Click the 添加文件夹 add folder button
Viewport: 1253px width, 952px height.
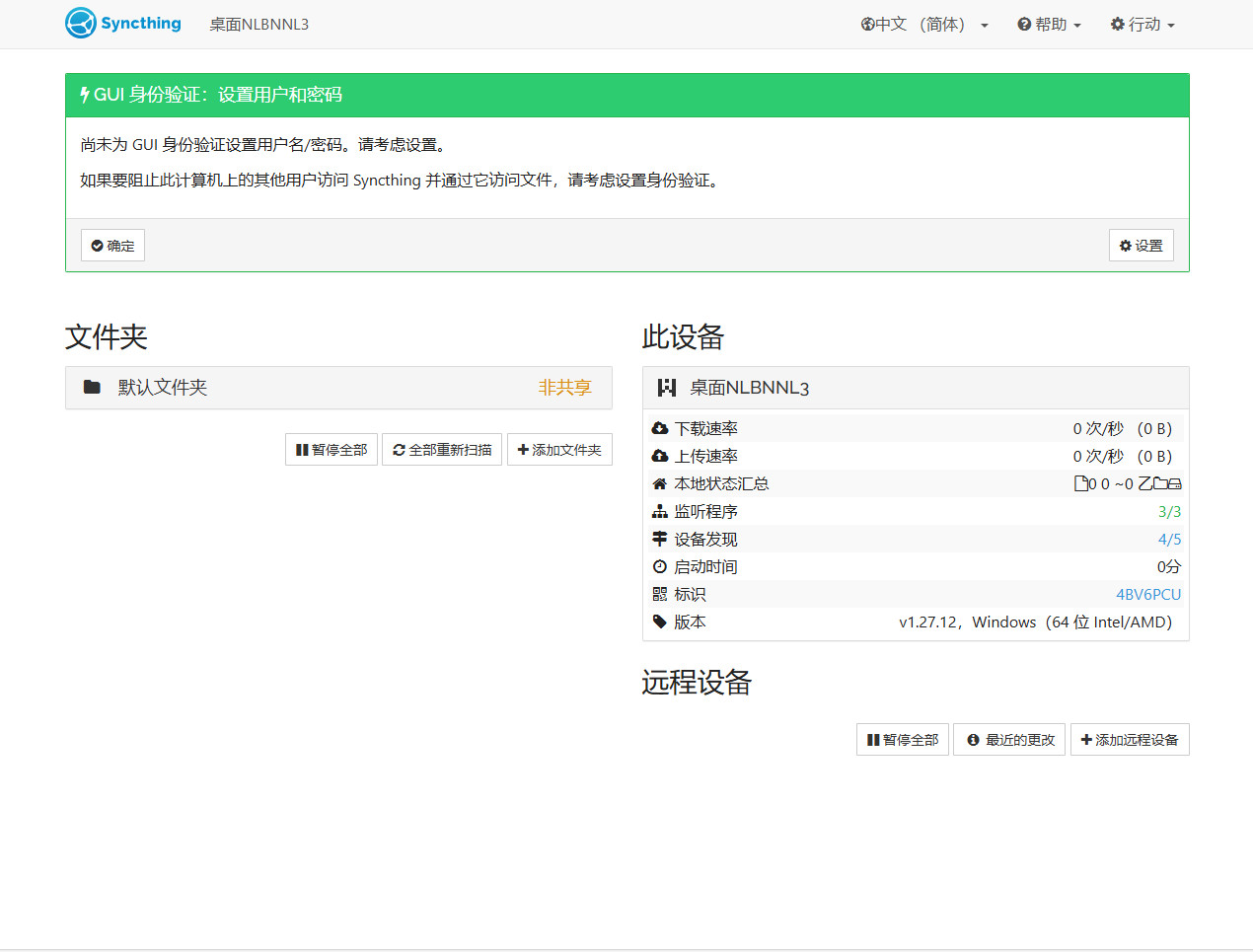(559, 450)
